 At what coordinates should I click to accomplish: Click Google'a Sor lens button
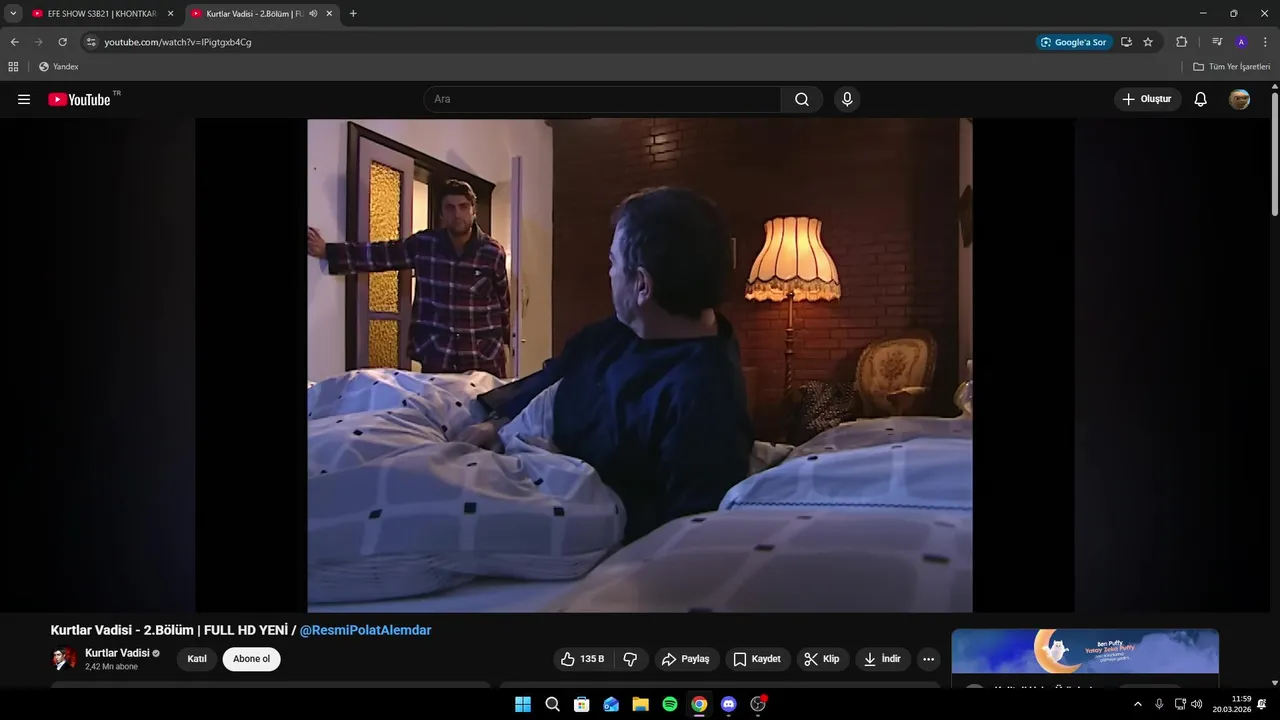pyautogui.click(x=1074, y=42)
